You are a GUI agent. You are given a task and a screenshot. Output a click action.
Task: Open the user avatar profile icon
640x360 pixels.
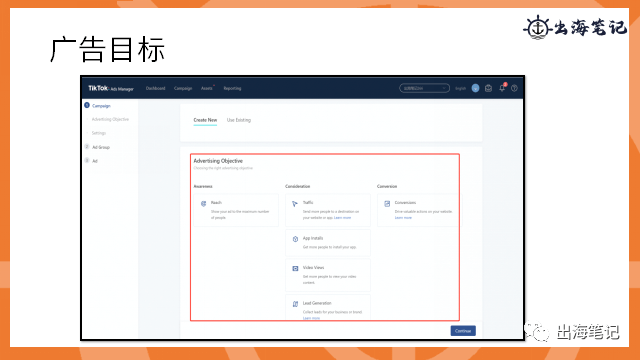[475, 88]
